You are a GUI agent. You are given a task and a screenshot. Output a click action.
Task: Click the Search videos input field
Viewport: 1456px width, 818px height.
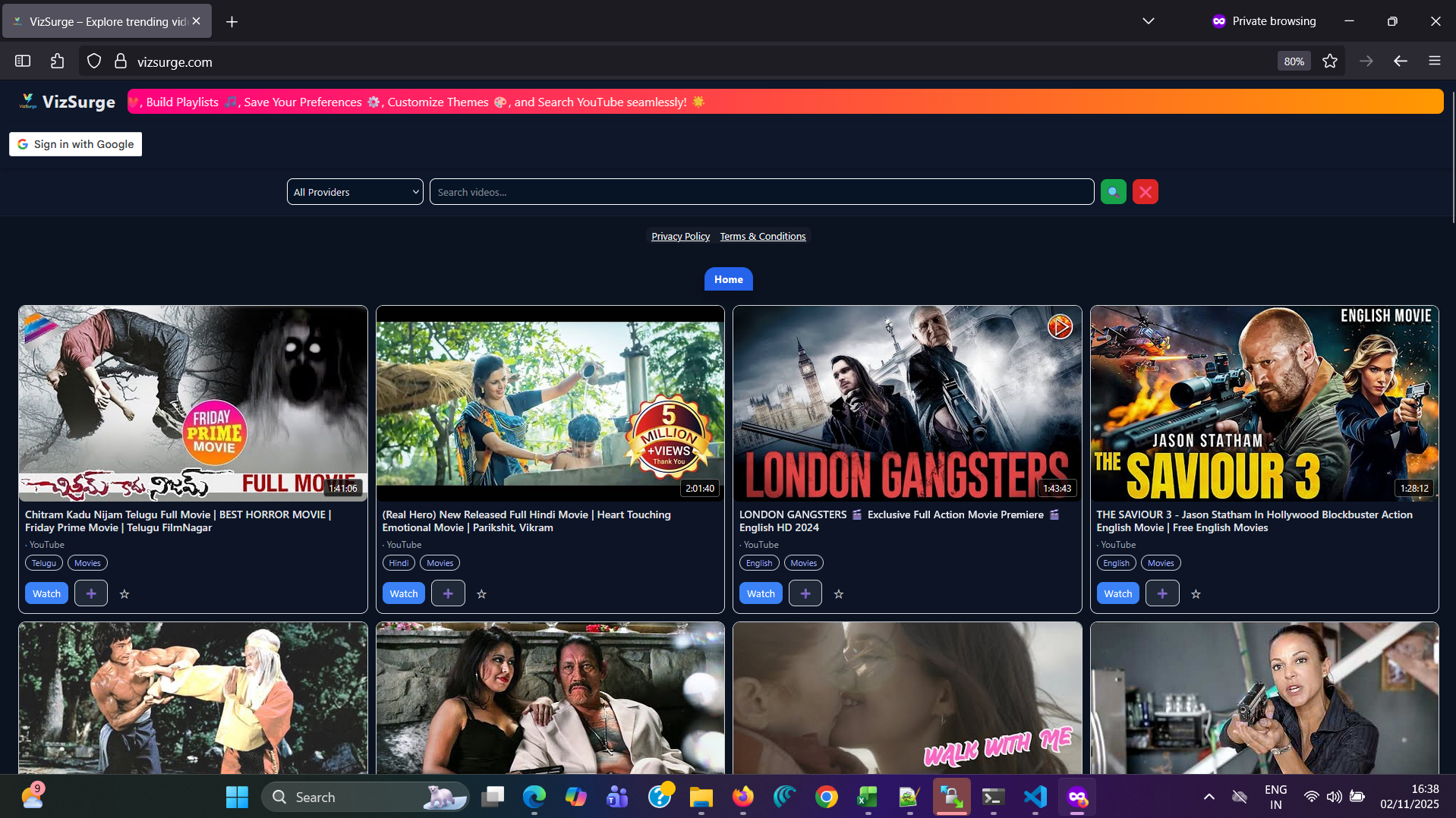[x=759, y=191]
